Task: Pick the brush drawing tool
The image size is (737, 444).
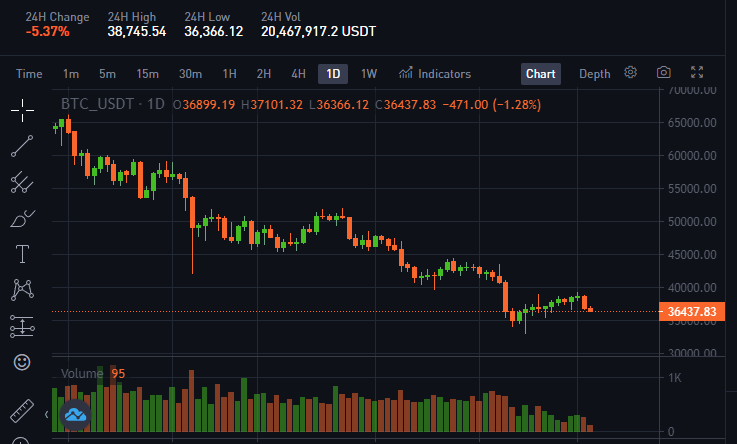Action: click(22, 218)
